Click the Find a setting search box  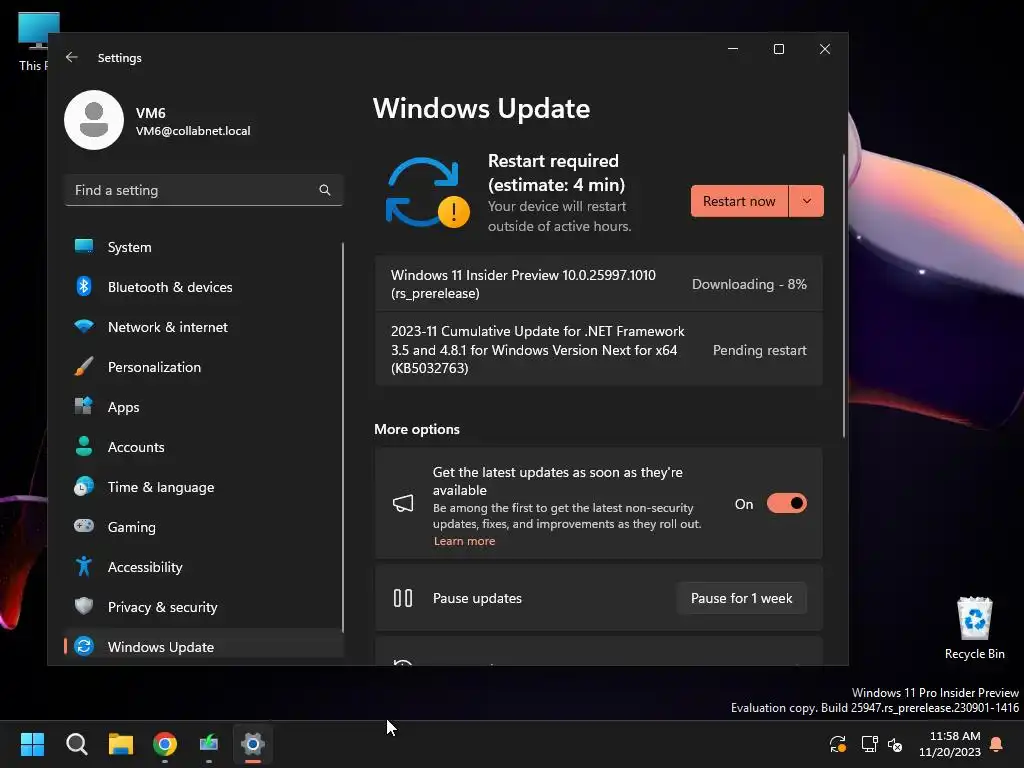click(x=204, y=190)
